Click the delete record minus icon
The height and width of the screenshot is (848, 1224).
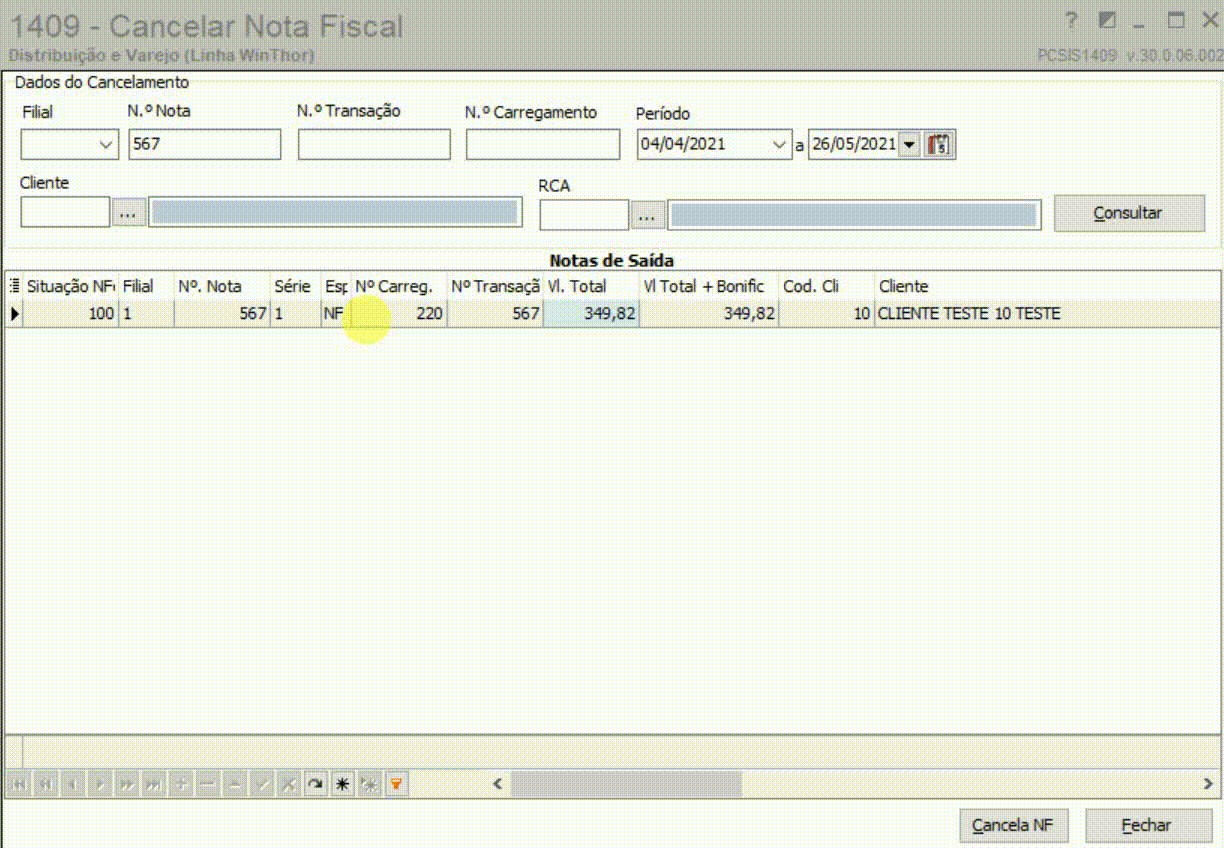click(207, 784)
